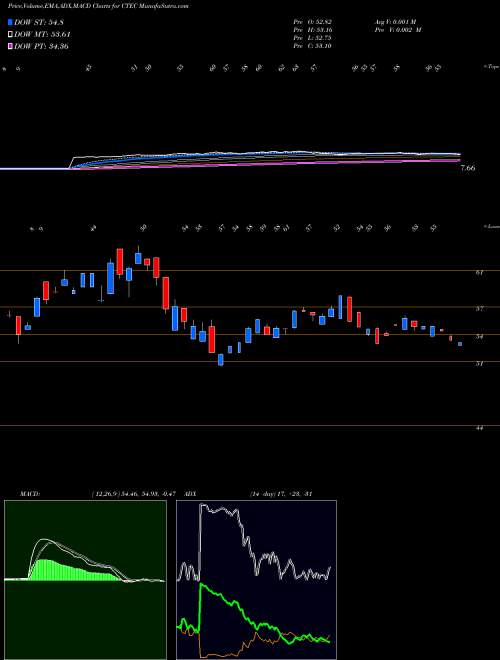Select the 'DOW ST: 54.8' legend text
Screen dimensions: 500x660
coord(39,23)
